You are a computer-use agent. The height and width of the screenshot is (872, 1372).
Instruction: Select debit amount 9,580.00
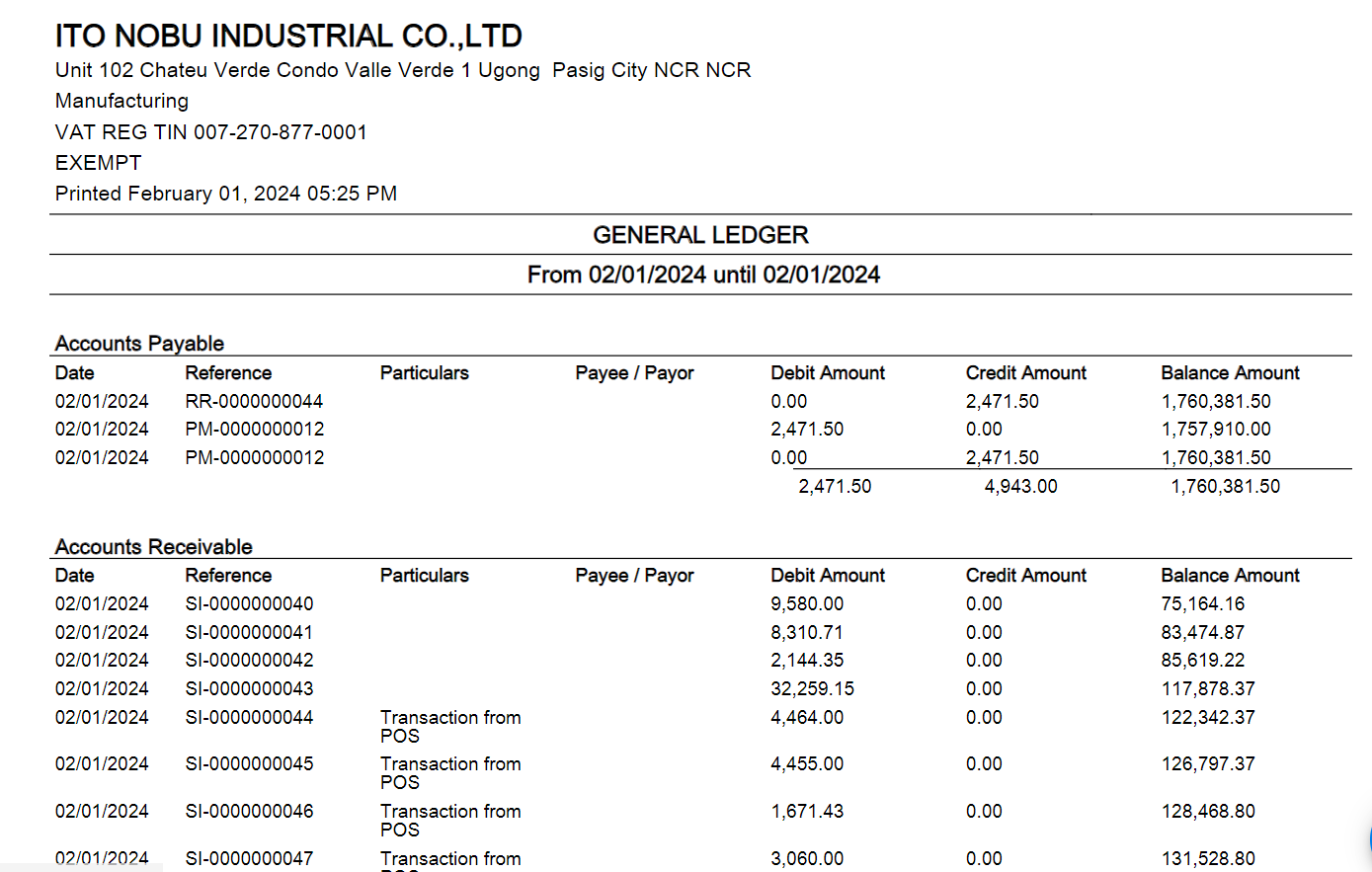pyautogui.click(x=807, y=604)
